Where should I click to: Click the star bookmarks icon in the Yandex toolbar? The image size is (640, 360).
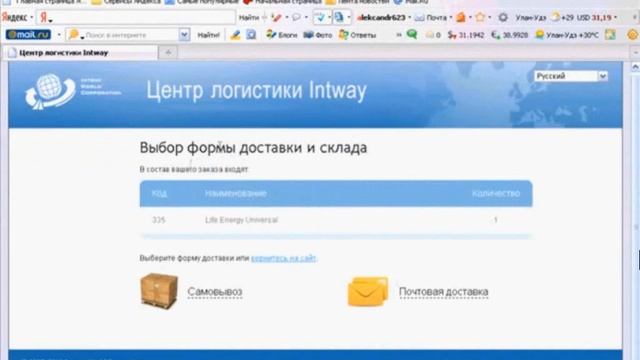coord(480,17)
